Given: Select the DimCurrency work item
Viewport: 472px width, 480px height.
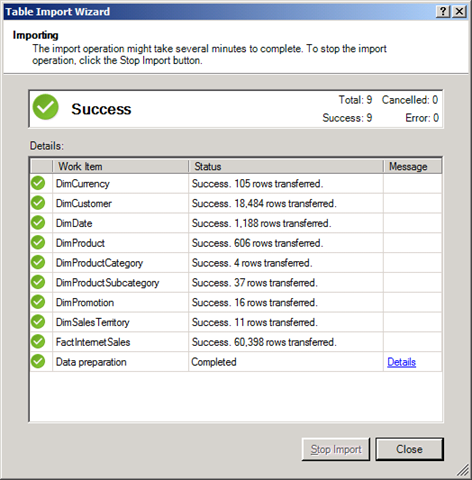Looking at the screenshot, I should 82,184.
